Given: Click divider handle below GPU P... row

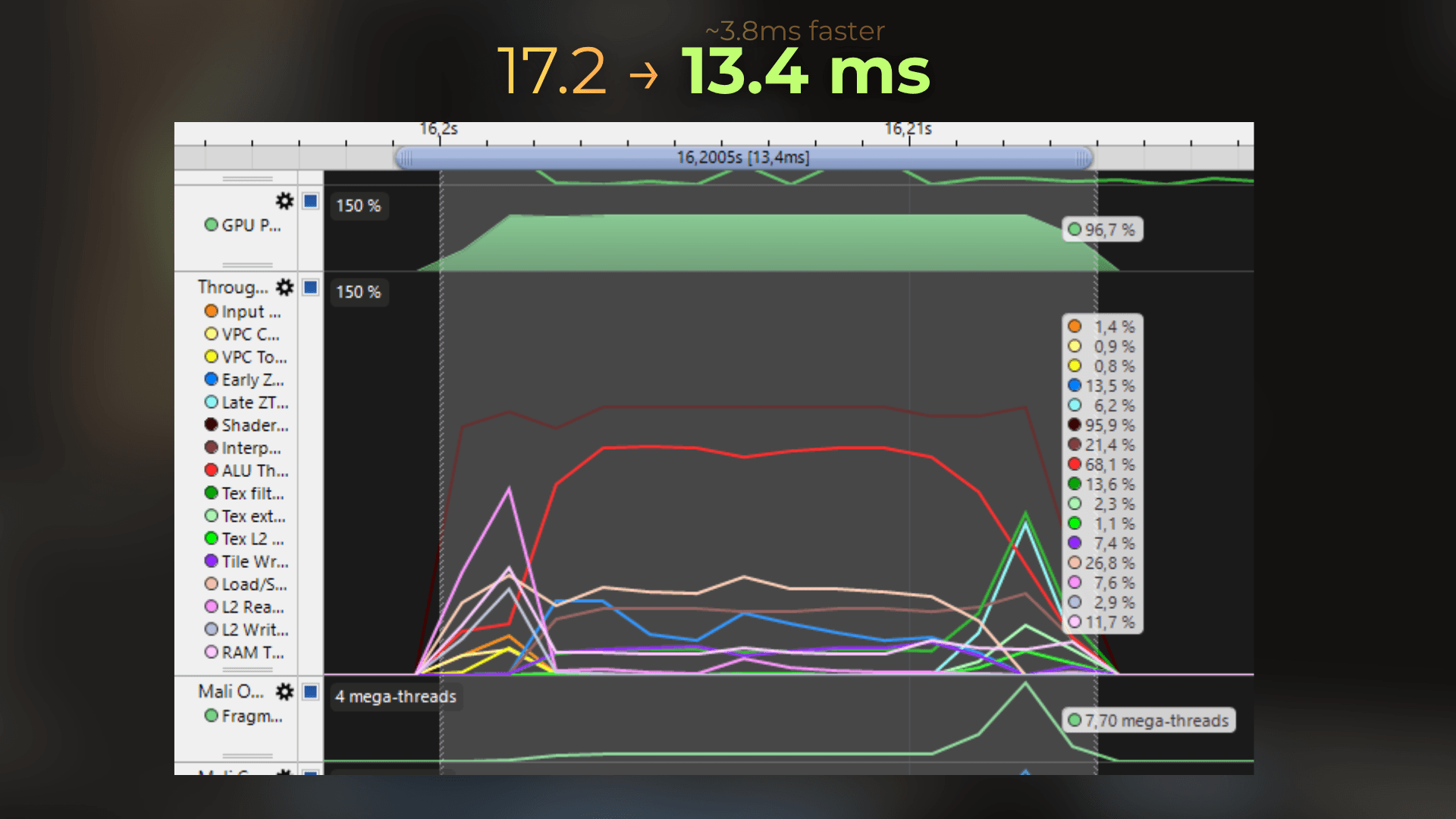Looking at the screenshot, I should (247, 265).
